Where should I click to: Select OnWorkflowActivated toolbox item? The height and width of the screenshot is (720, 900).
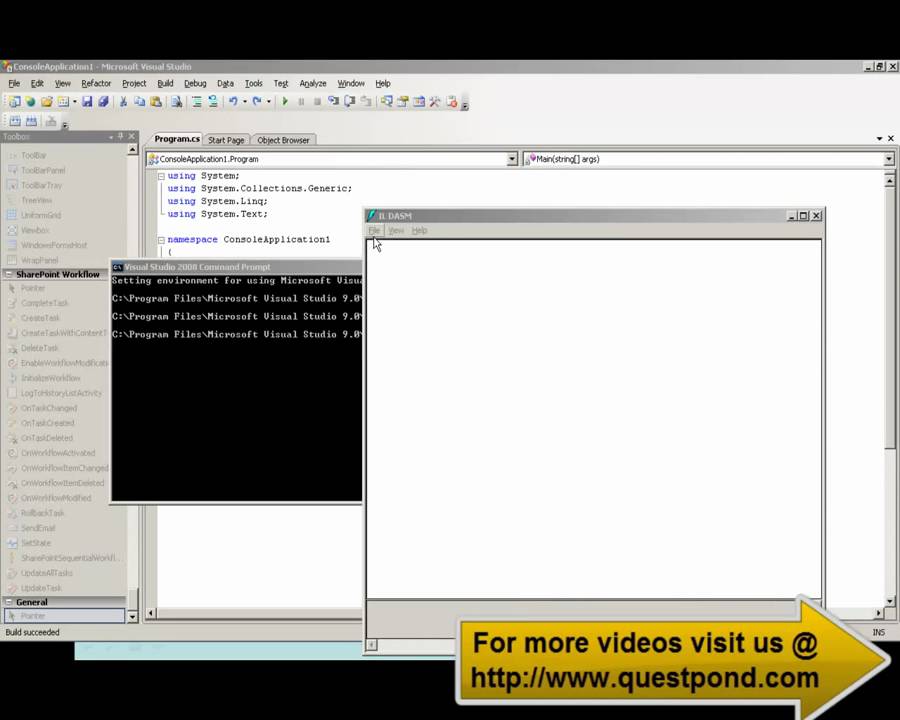click(57, 453)
